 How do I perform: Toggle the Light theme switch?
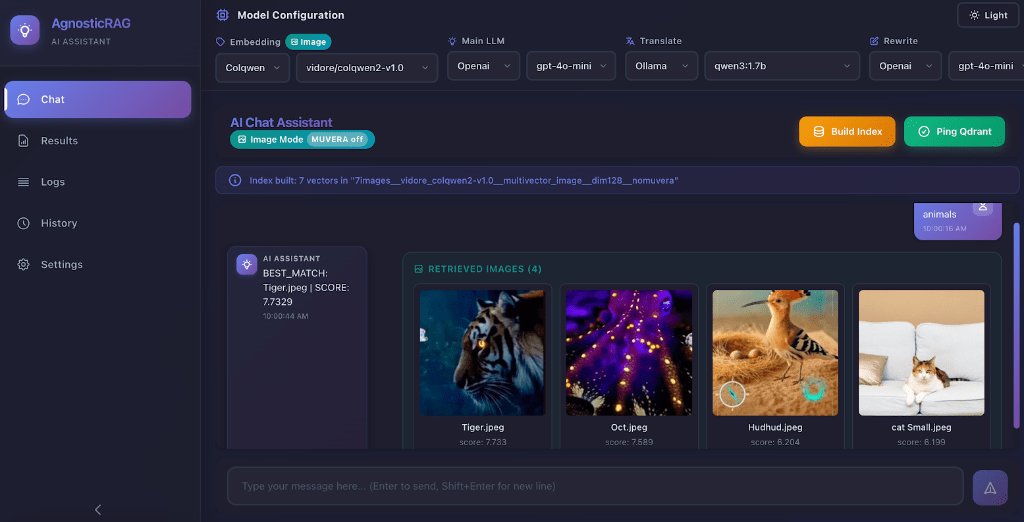click(x=988, y=15)
